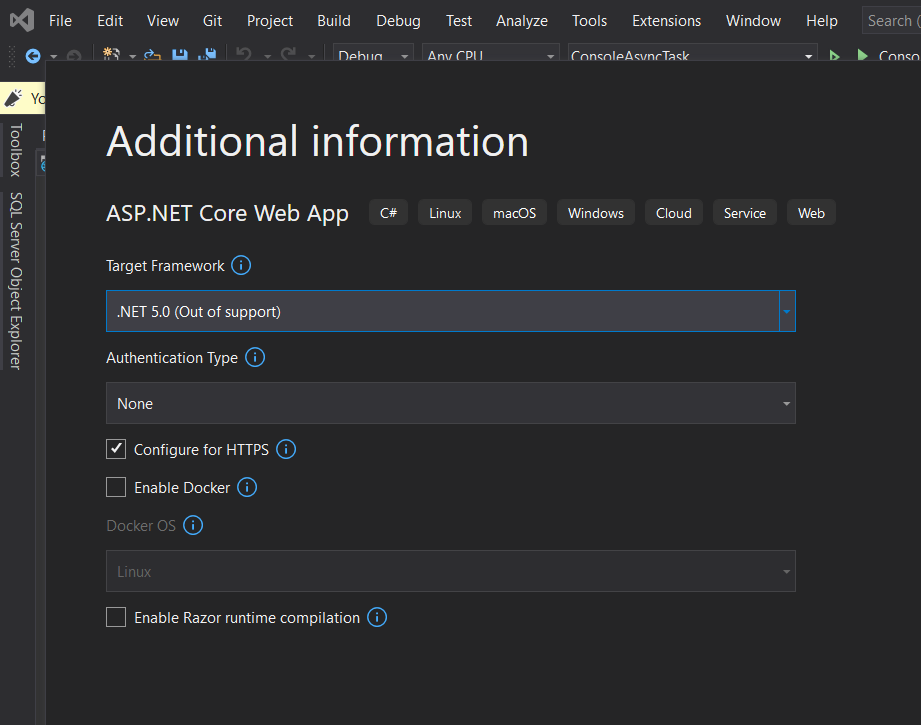Click the Redo toolbar icon

288,55
